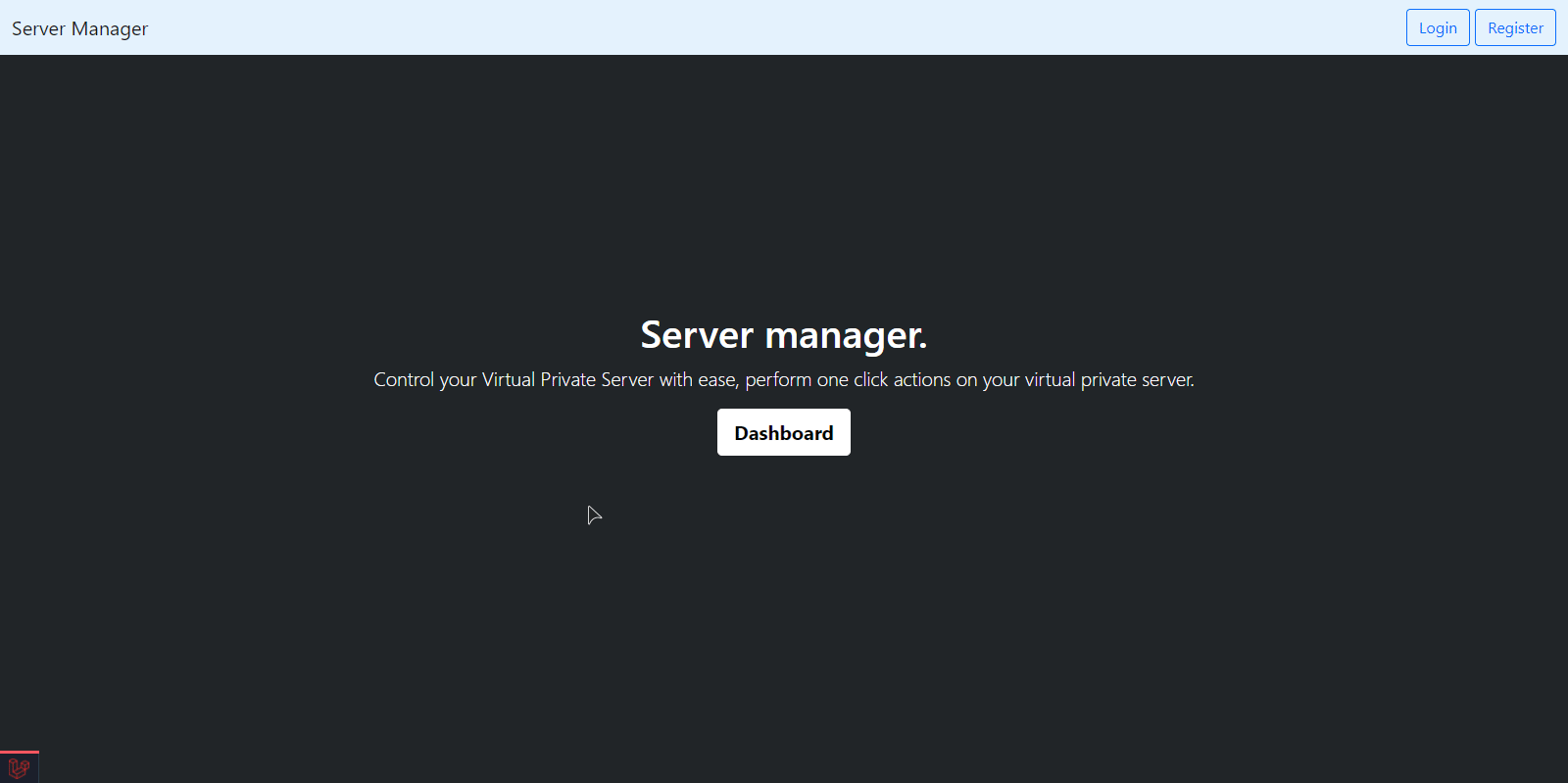Open the Dashboard button
1568x783 pixels.
(784, 432)
